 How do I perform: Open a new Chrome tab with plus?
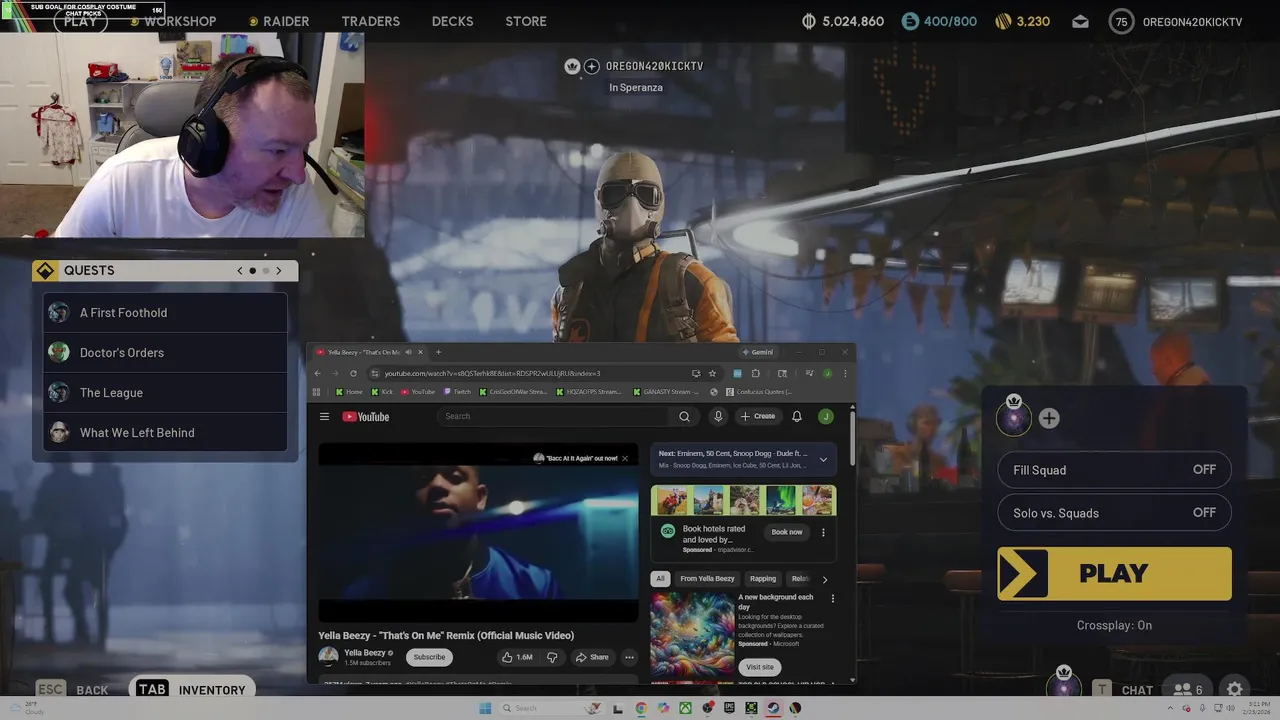coord(438,352)
